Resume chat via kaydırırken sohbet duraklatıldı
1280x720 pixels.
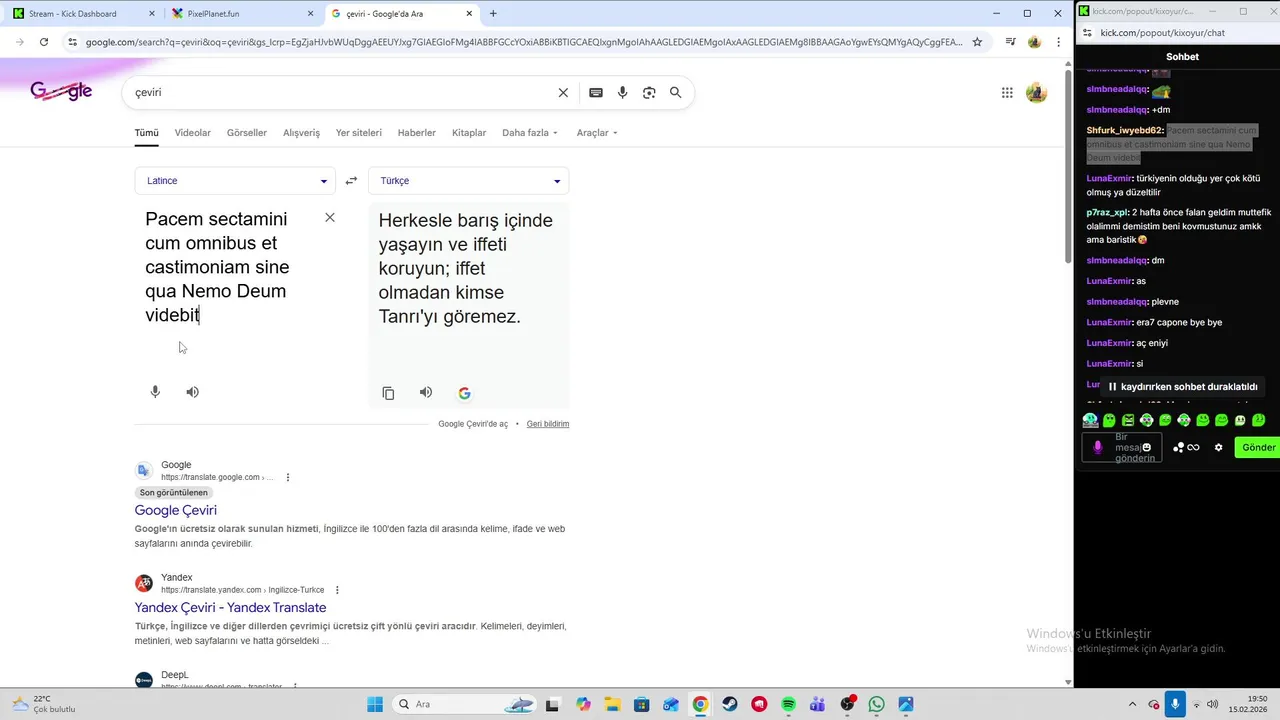(1182, 387)
